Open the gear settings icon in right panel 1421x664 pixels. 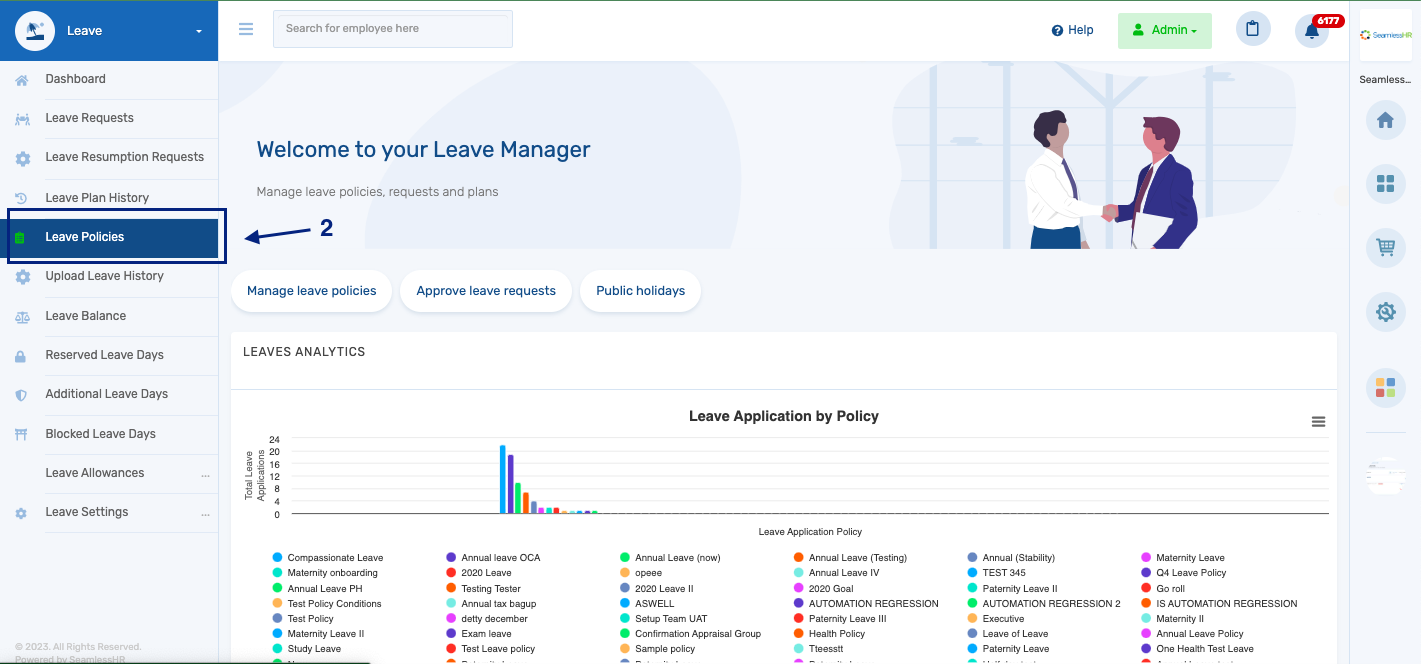click(1385, 312)
